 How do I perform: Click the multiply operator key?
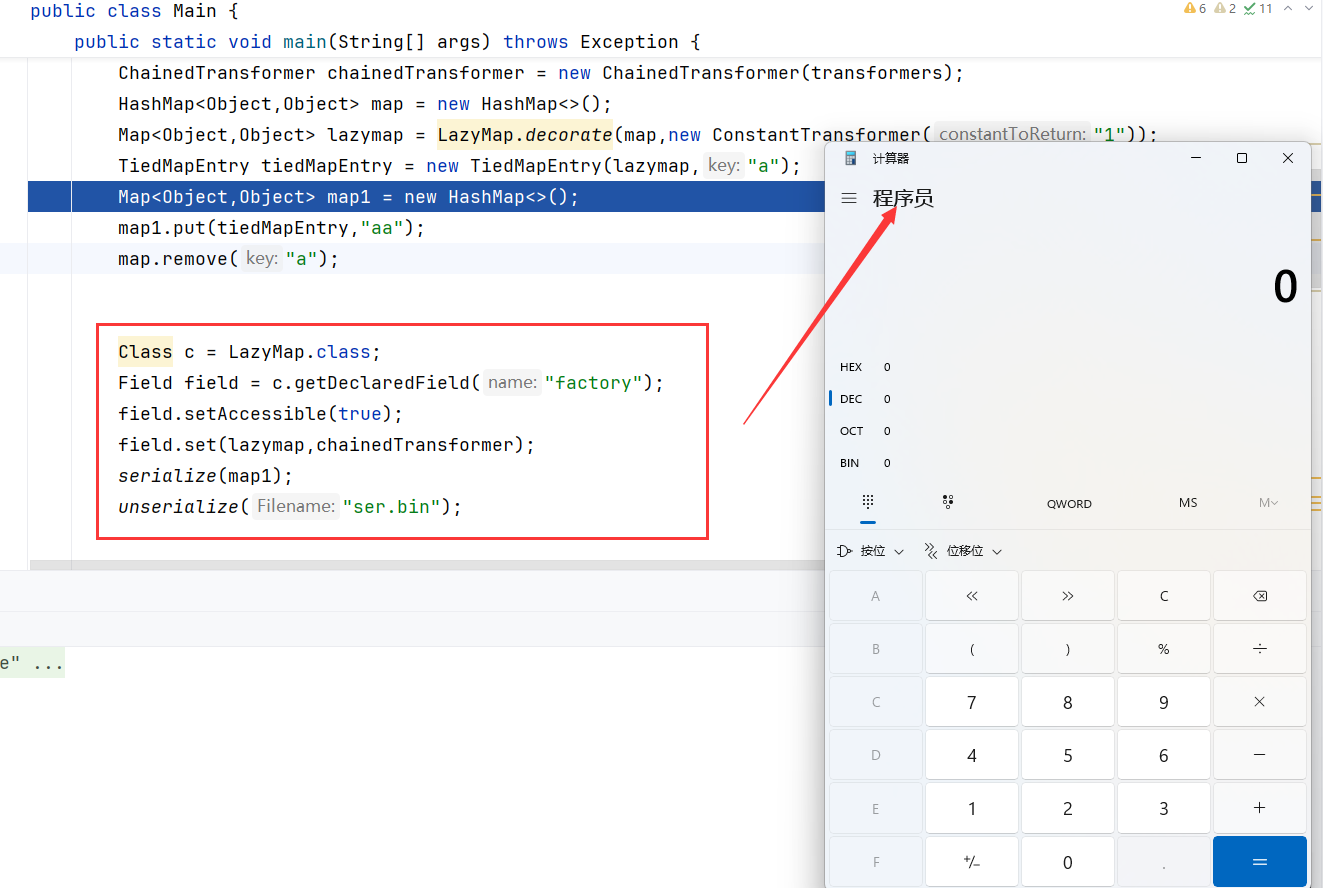[1260, 702]
